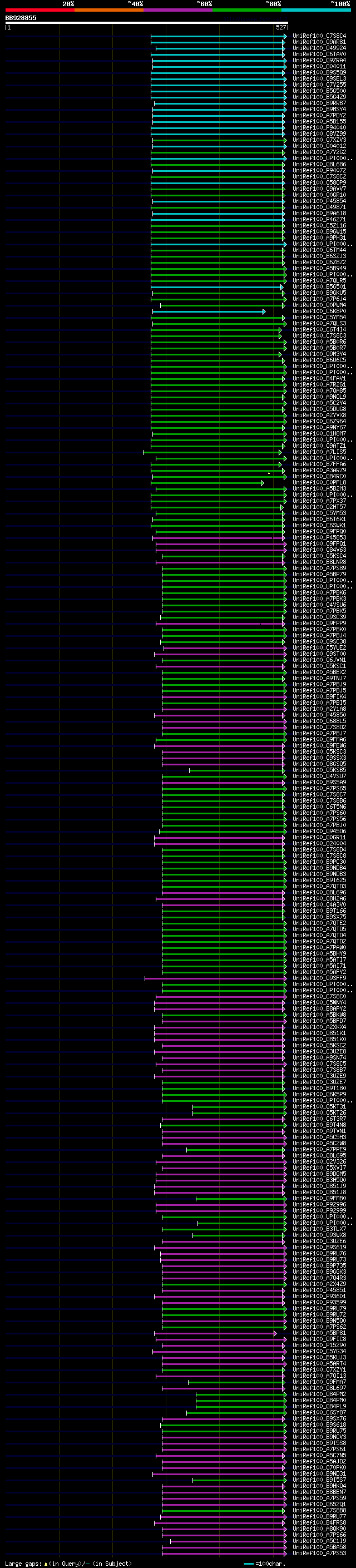Select label UniRef100_A7PS53
The height and width of the screenshot is (1568, 356).
pyautogui.click(x=319, y=1554)
